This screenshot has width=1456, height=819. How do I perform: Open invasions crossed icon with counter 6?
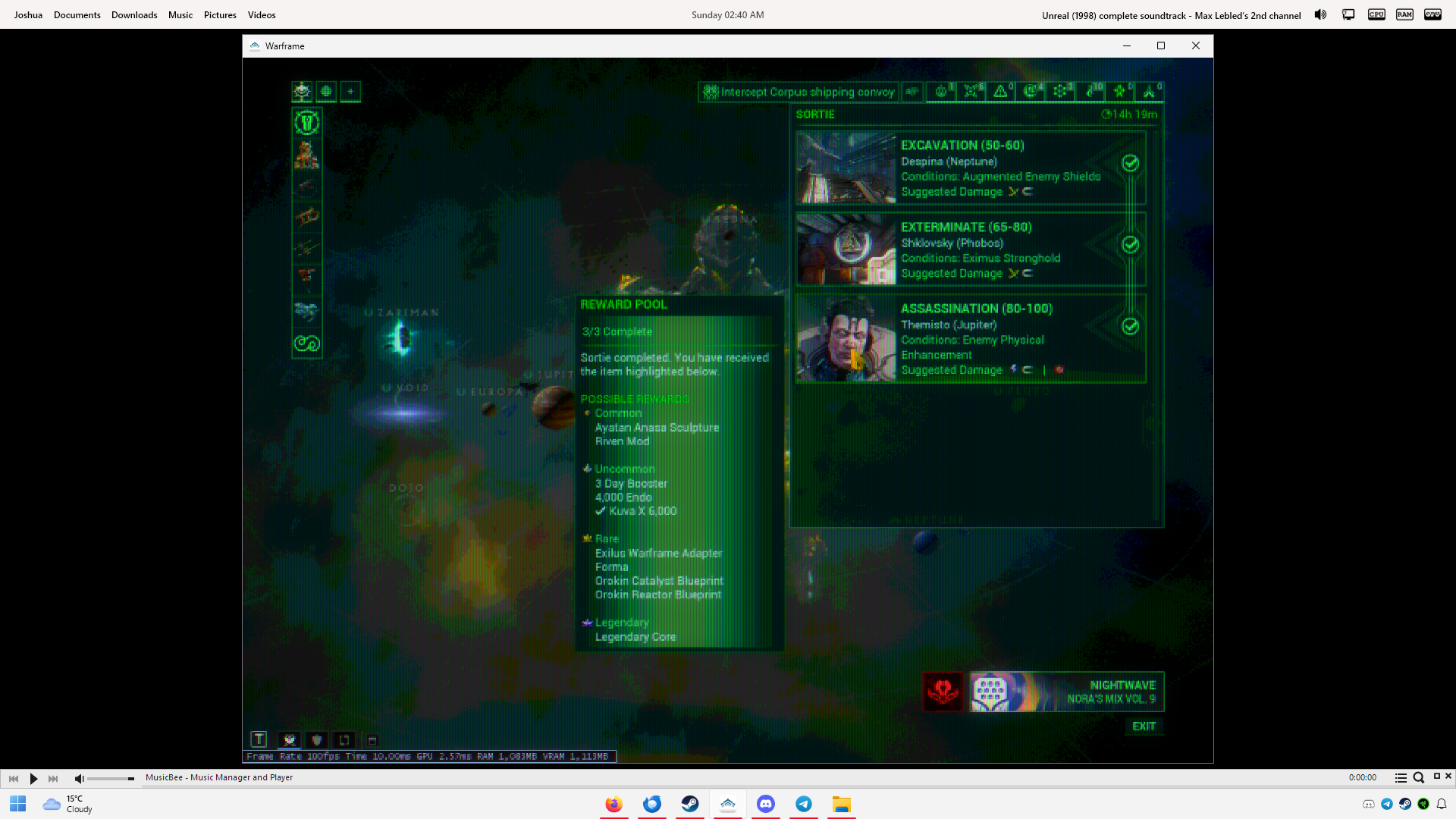pos(971,92)
